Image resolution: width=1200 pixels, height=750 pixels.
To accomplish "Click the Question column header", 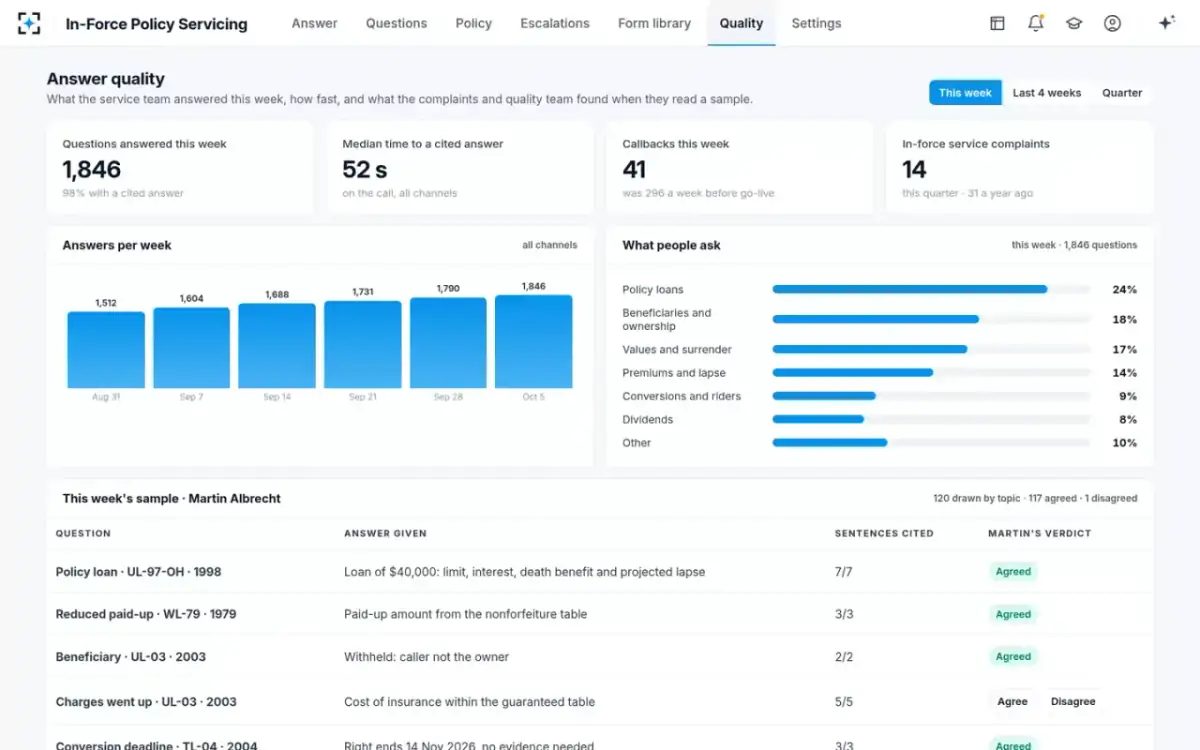I will coord(83,534).
